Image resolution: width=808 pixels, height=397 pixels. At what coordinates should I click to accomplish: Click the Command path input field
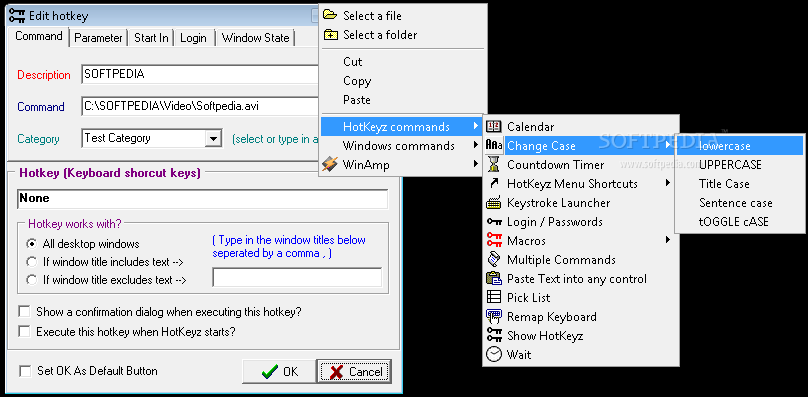(x=200, y=107)
